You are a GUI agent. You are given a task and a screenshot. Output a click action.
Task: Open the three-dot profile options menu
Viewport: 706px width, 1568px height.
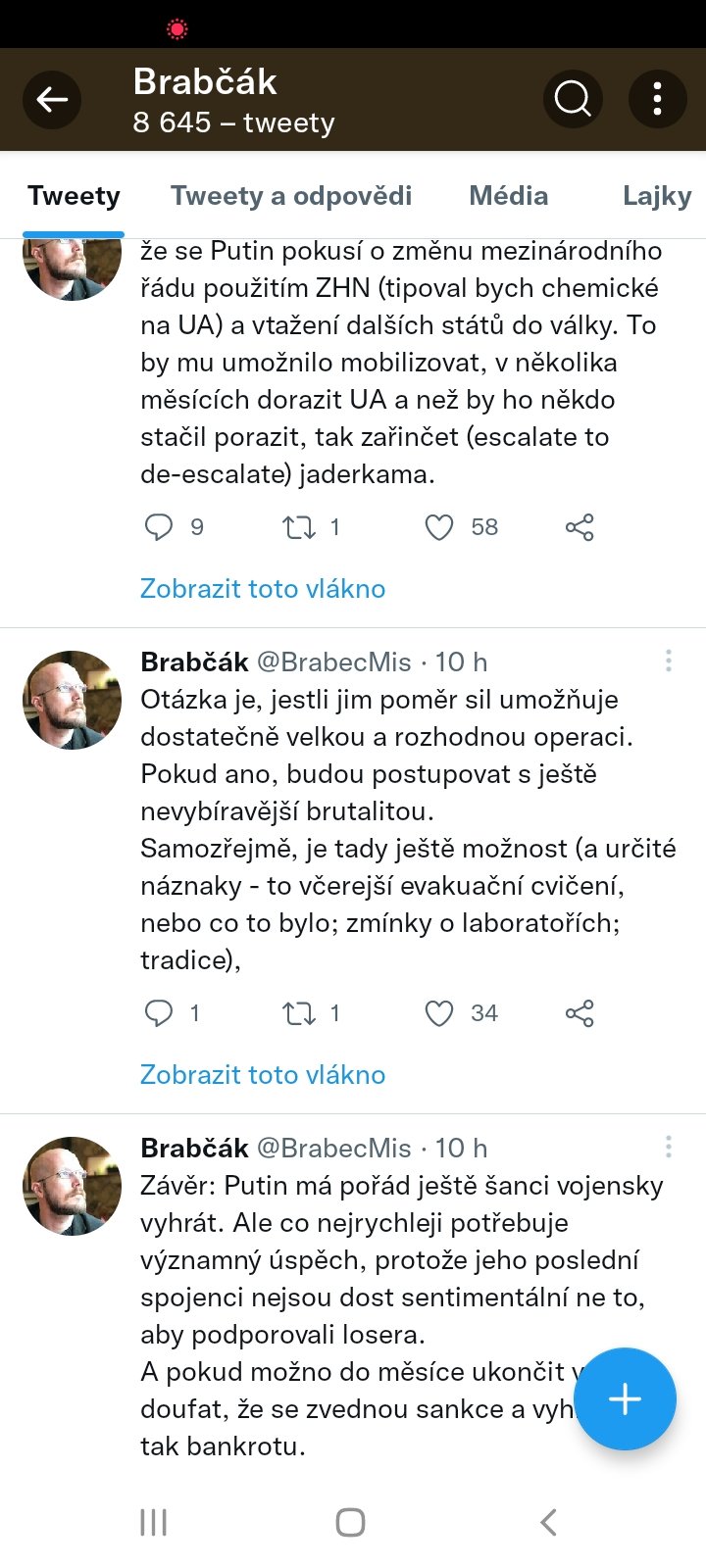tap(657, 99)
